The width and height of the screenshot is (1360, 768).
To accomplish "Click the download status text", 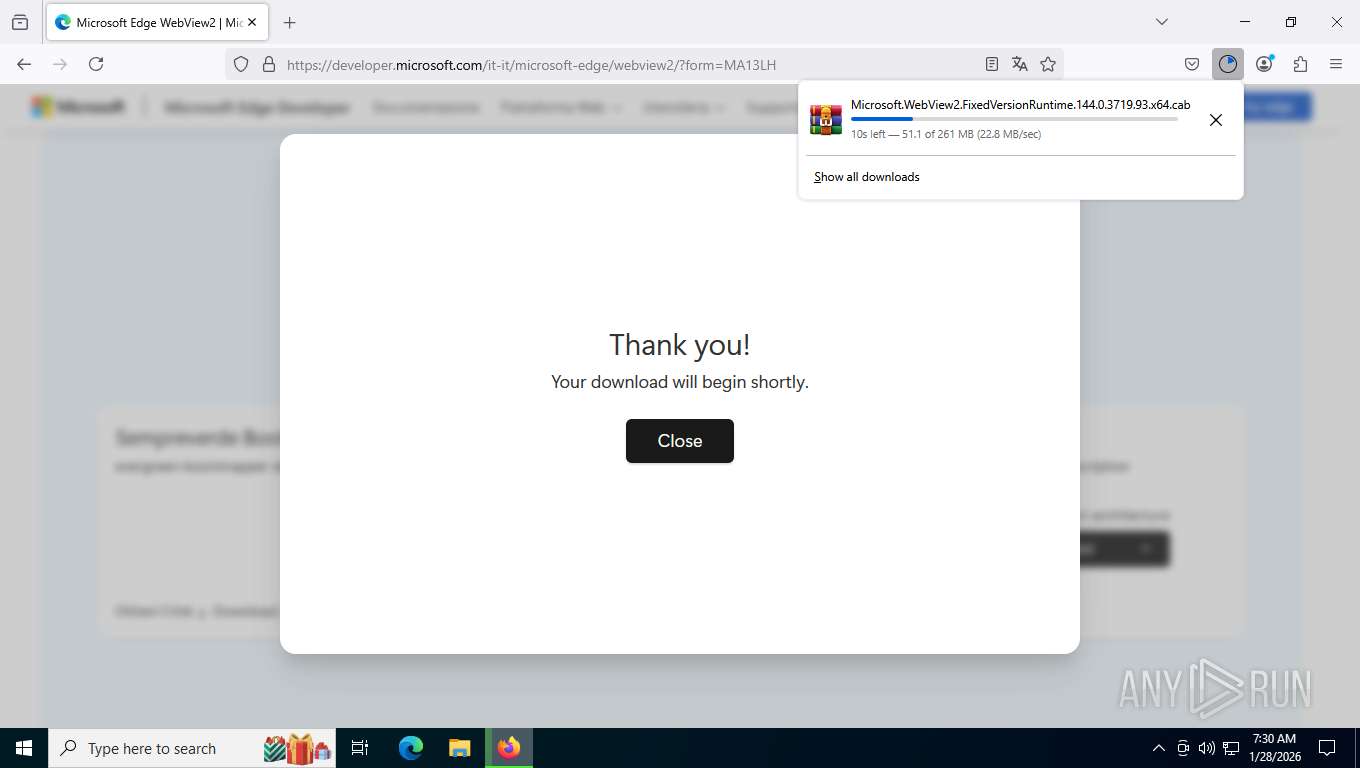I will [x=946, y=134].
